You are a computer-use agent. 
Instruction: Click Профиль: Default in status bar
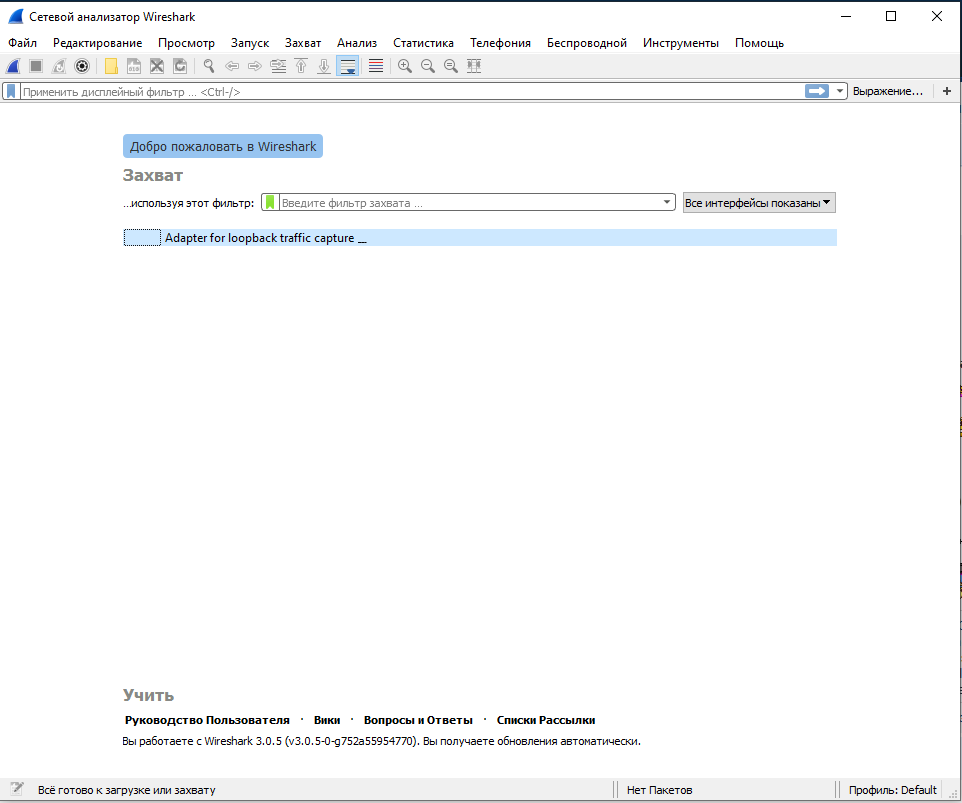[893, 790]
